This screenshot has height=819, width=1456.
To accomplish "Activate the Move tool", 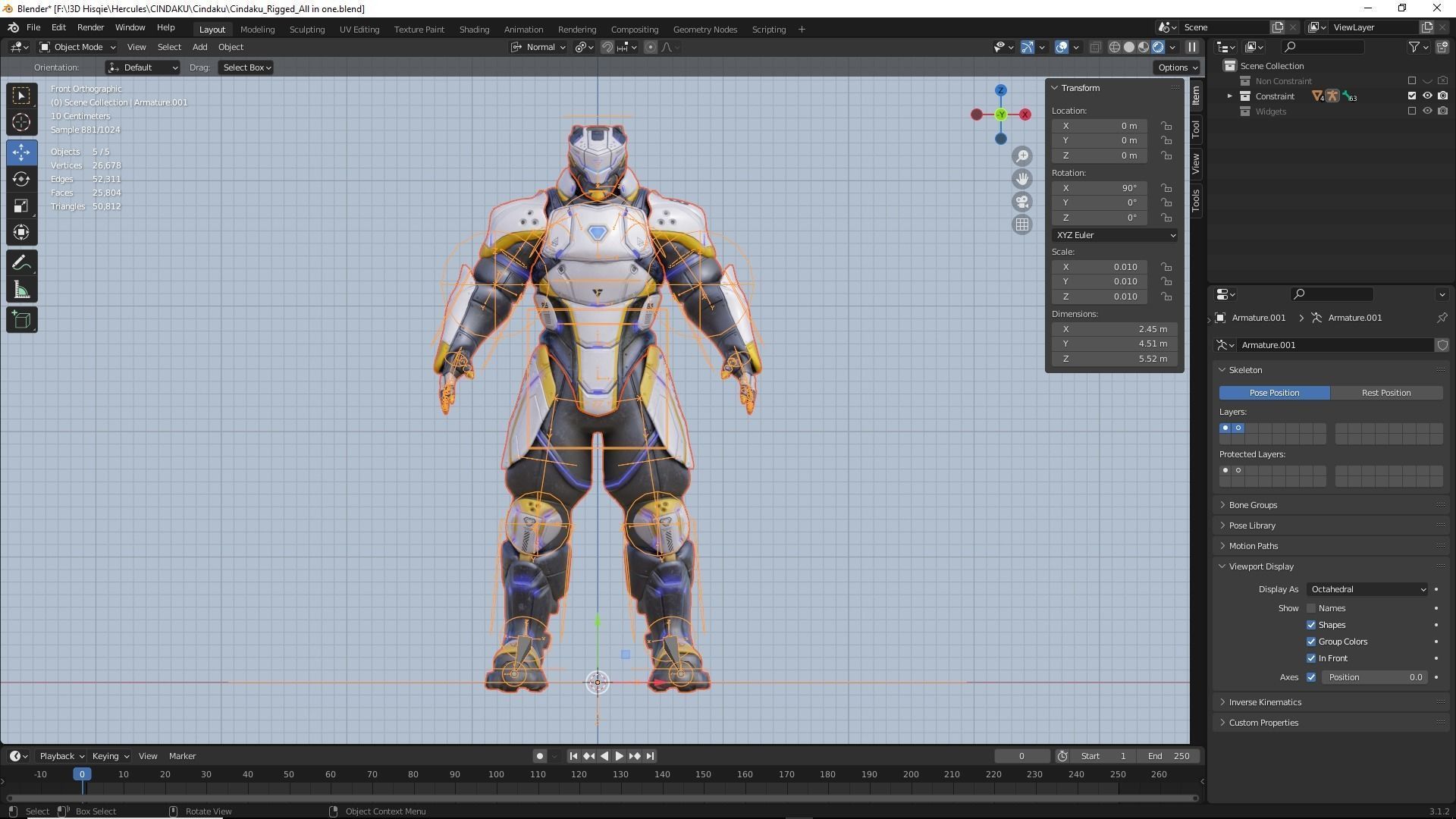I will 21,152.
